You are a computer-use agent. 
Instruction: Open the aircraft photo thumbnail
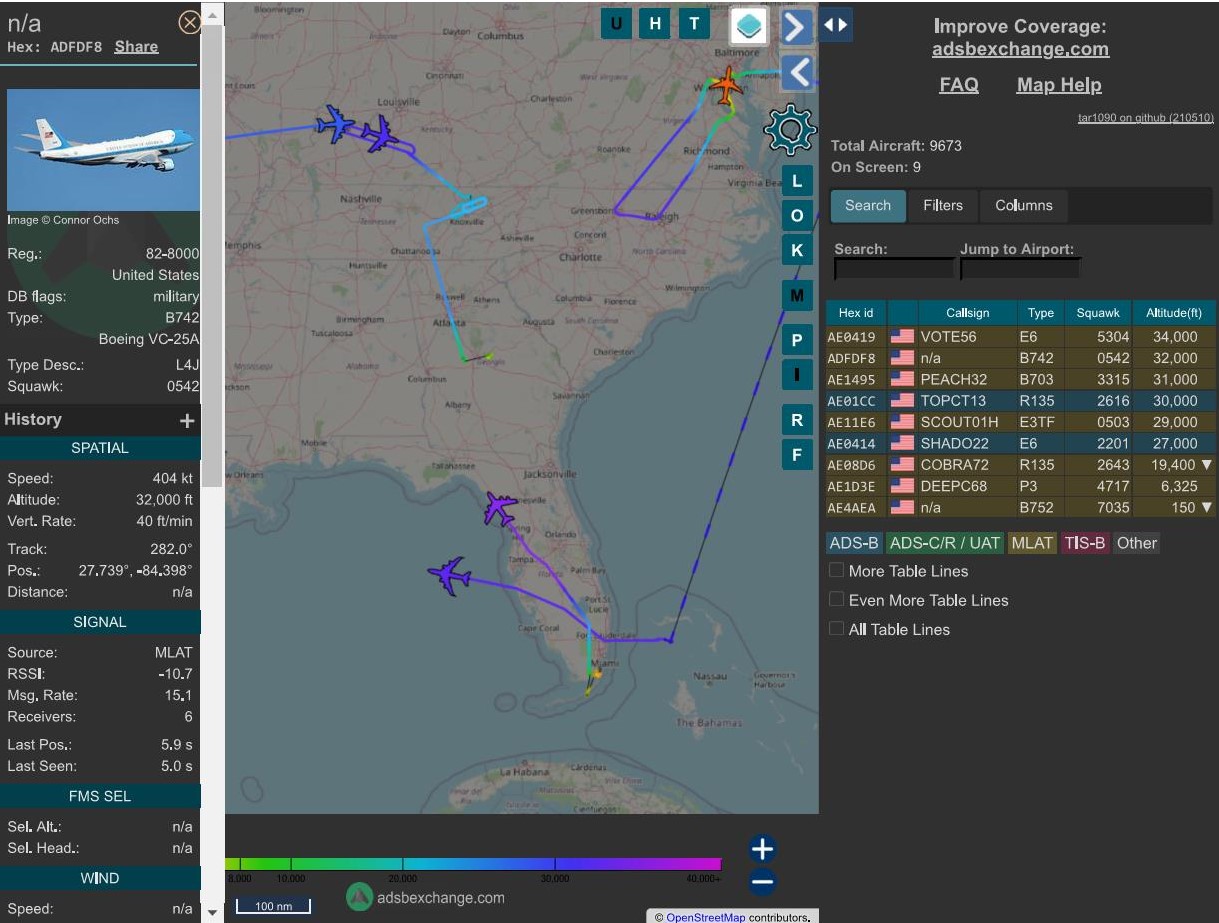pos(104,150)
